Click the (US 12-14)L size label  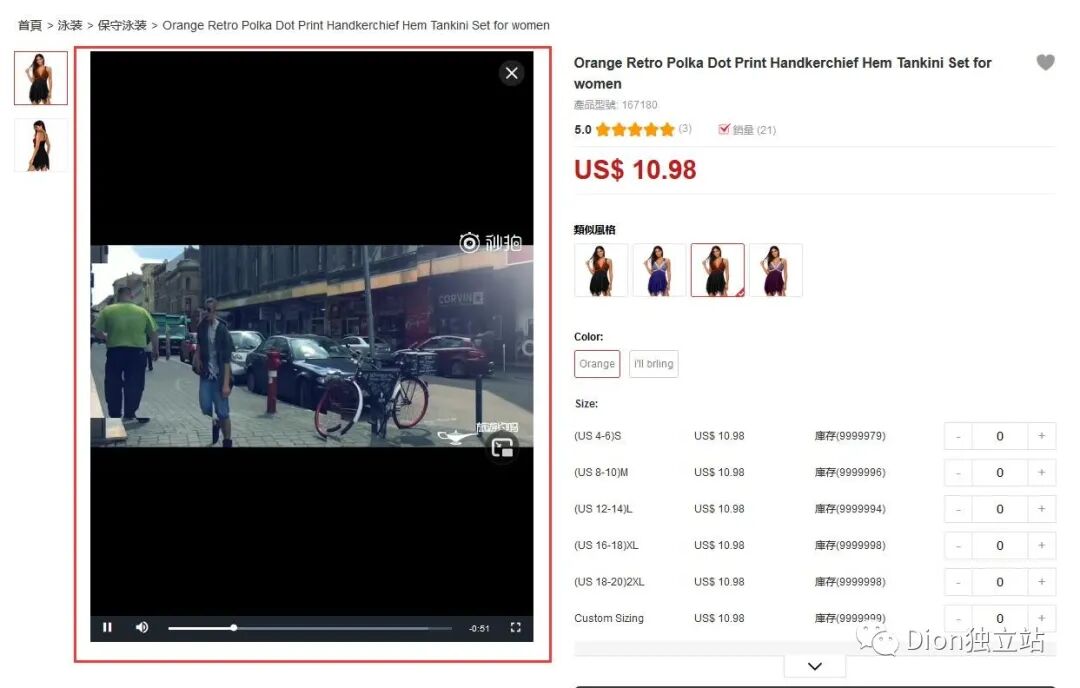603,509
